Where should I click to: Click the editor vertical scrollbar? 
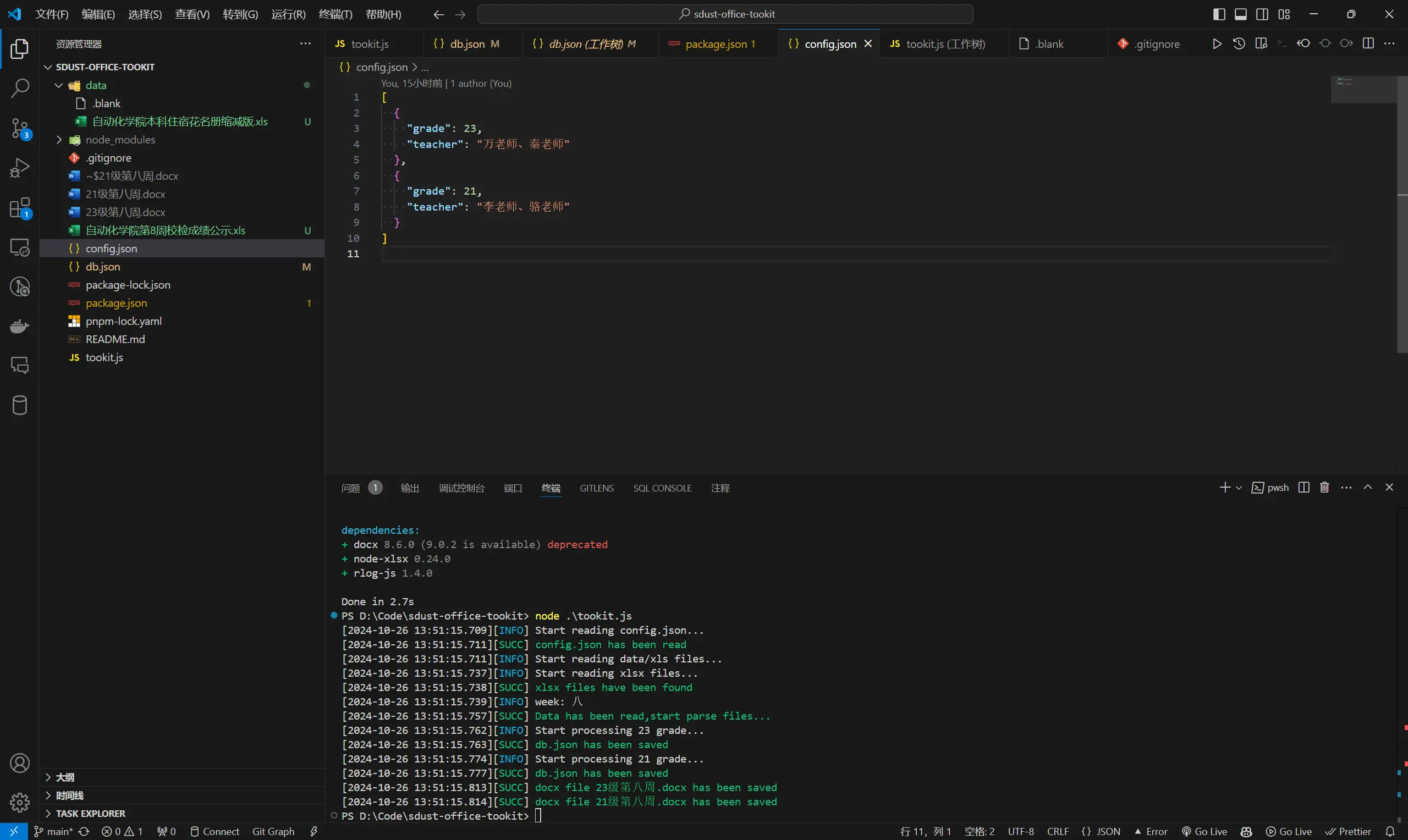click(x=1402, y=215)
